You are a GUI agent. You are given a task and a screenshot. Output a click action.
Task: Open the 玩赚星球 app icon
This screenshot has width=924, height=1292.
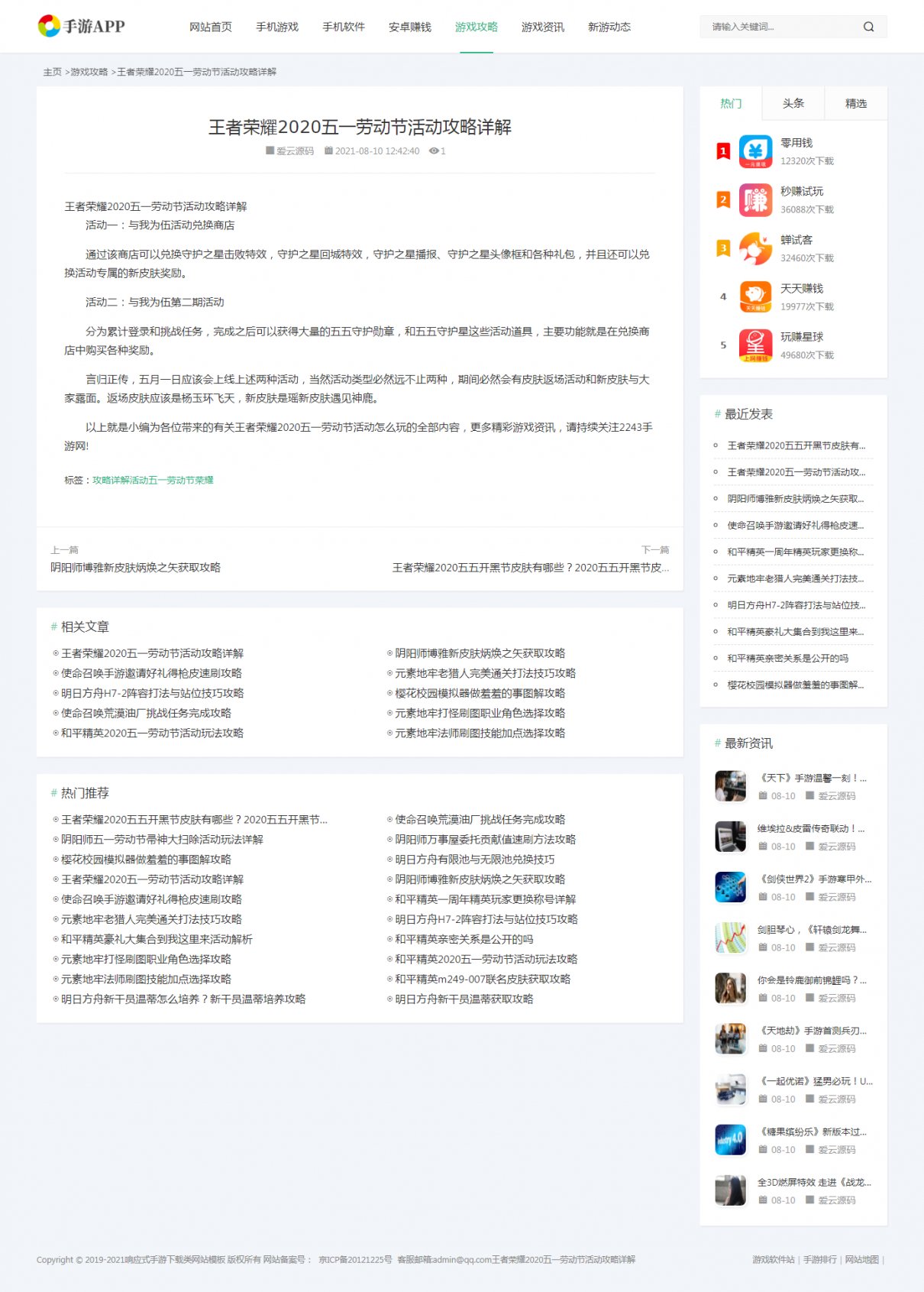[755, 345]
